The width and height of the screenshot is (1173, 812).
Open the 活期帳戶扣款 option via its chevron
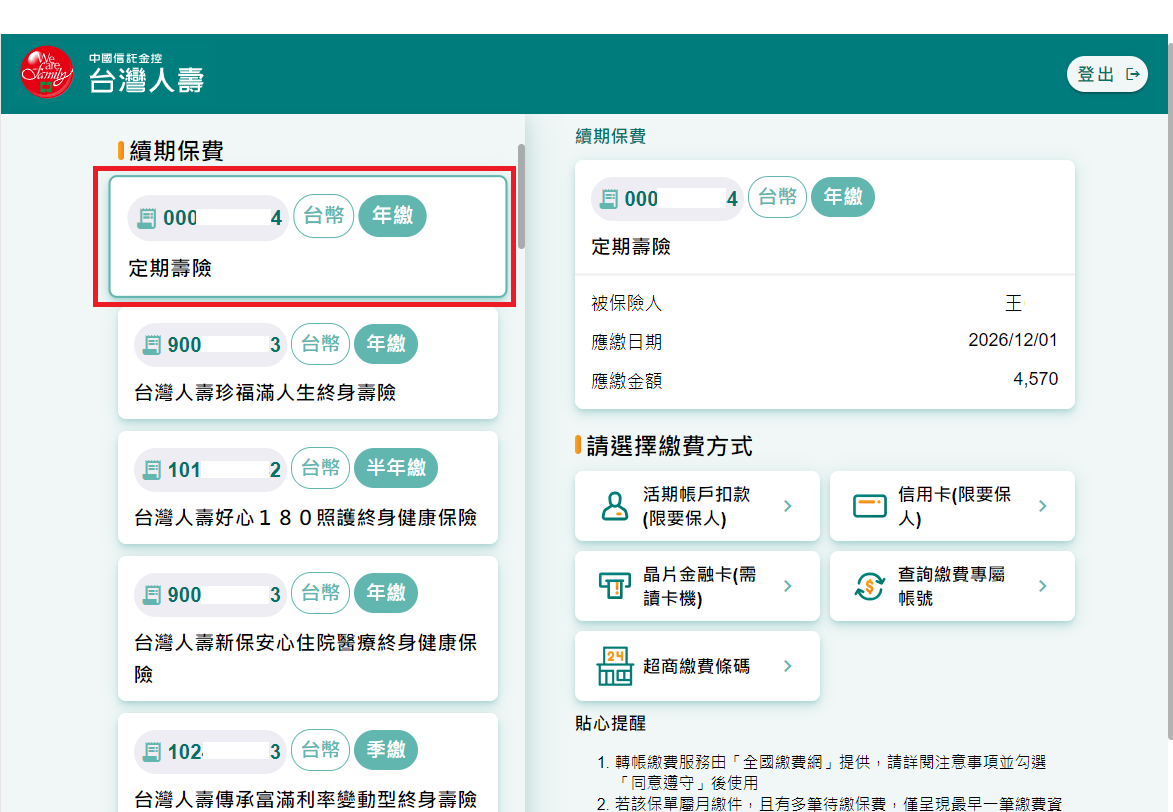pos(788,506)
